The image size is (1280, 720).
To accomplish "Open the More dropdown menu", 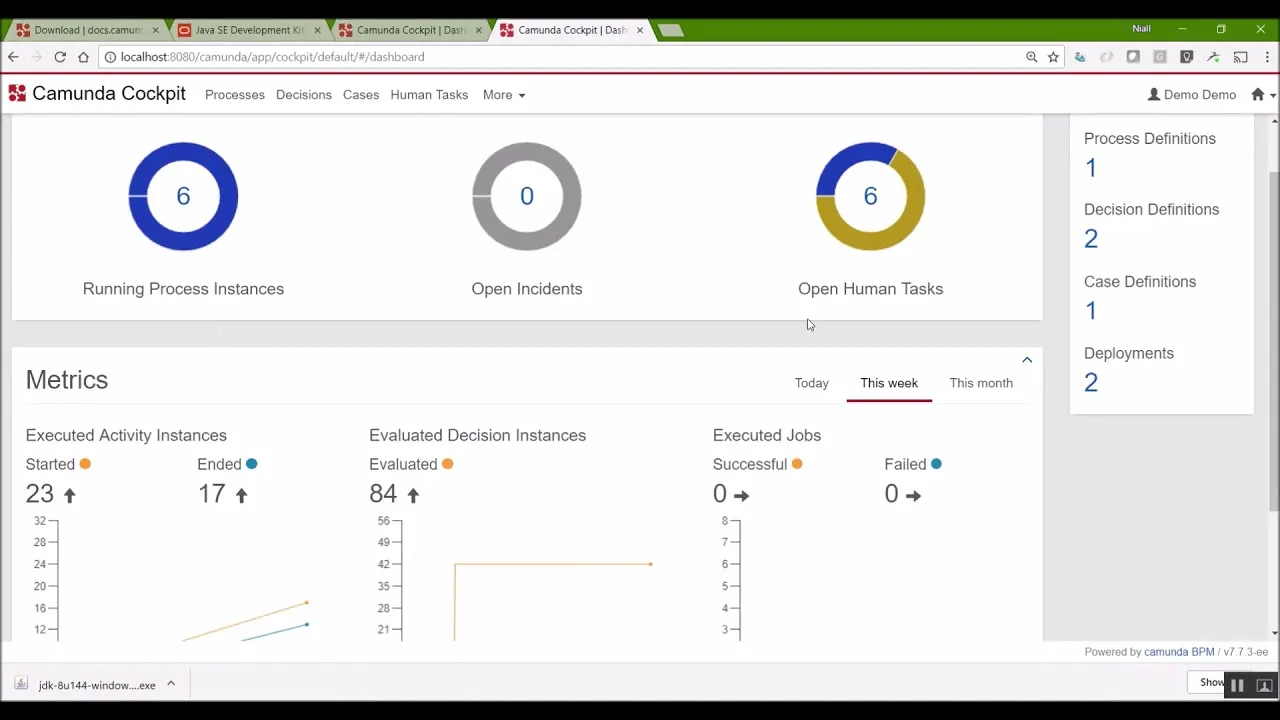I will tap(504, 95).
